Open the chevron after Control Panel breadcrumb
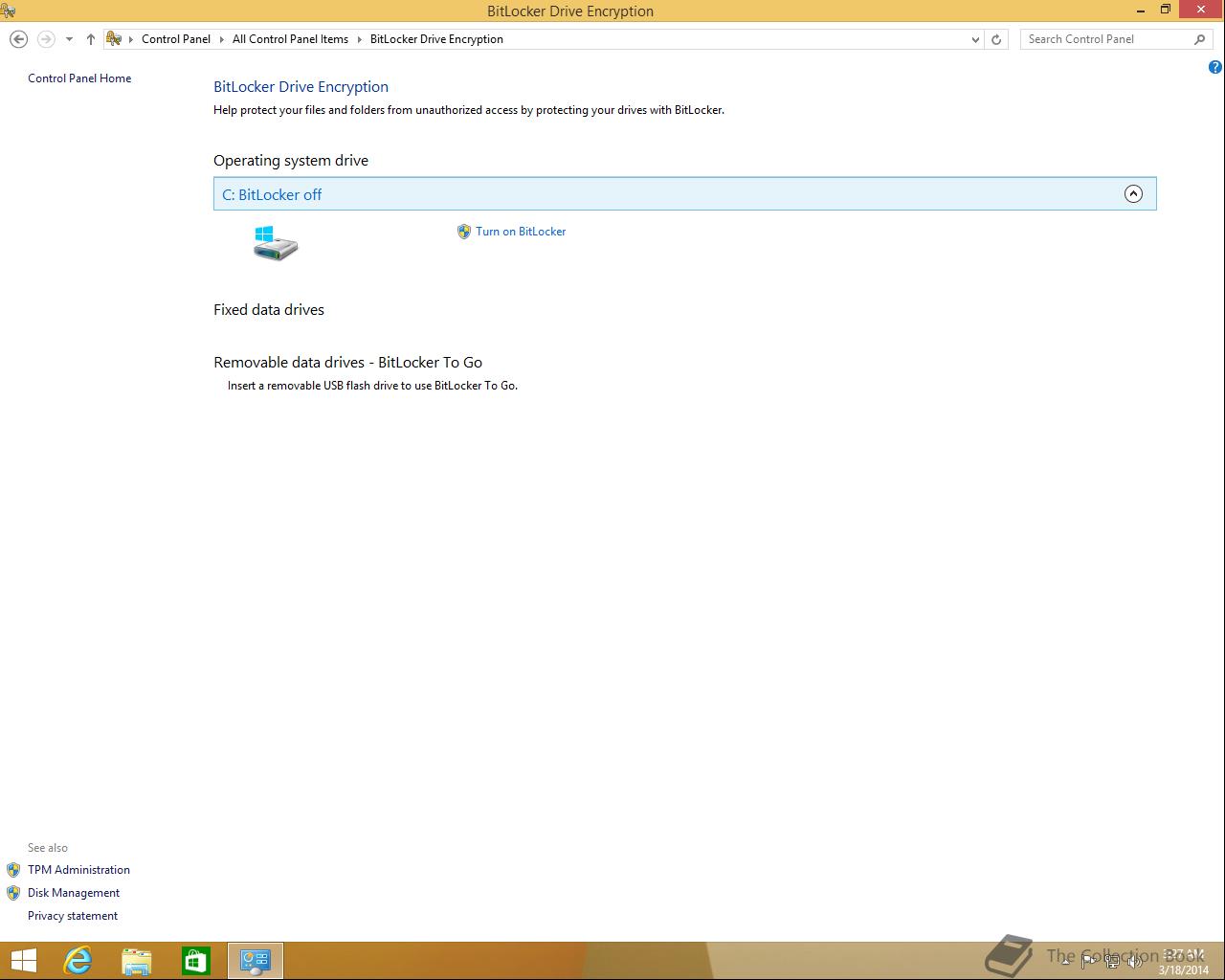 (x=222, y=39)
